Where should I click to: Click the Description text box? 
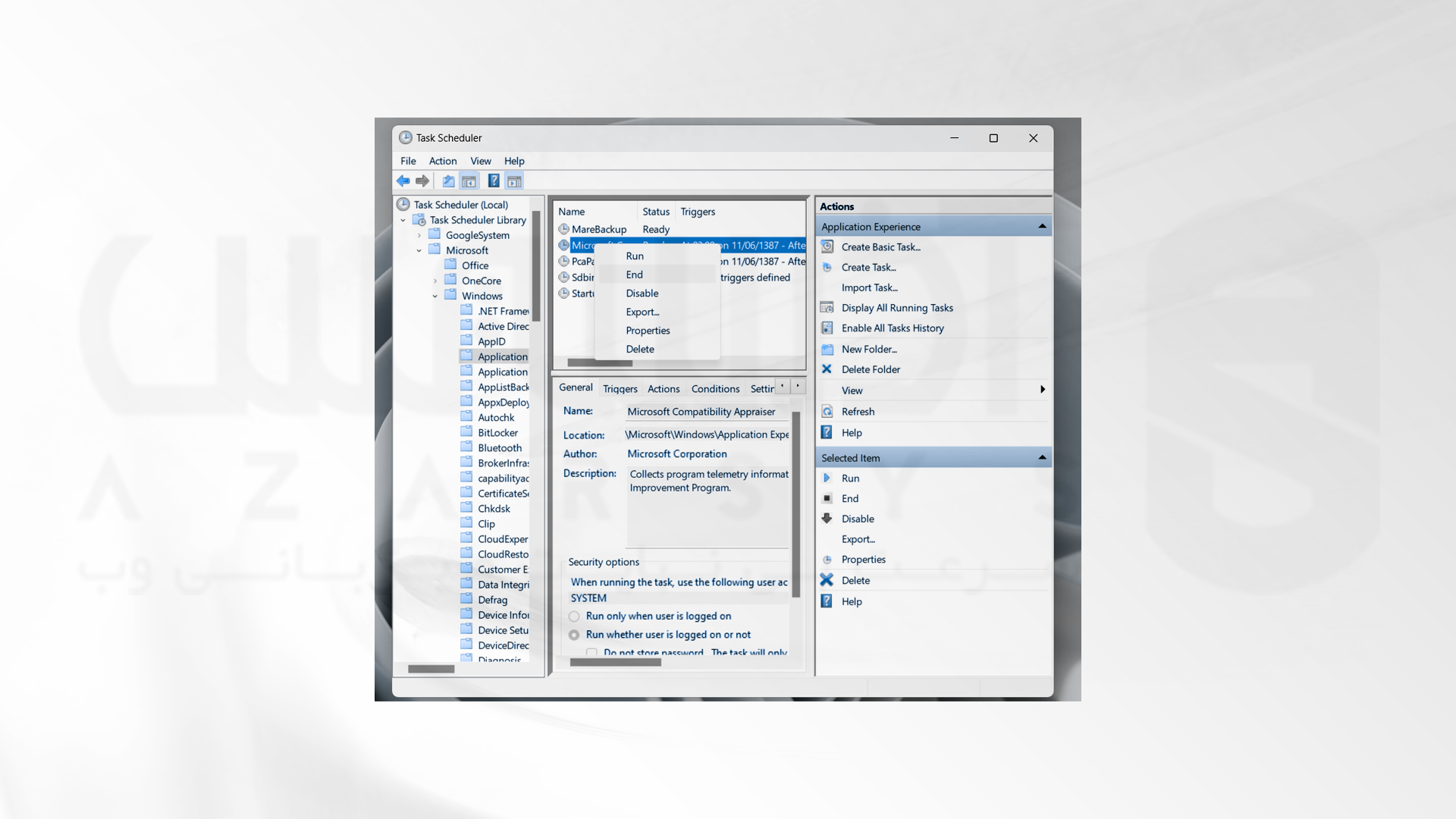click(x=708, y=507)
